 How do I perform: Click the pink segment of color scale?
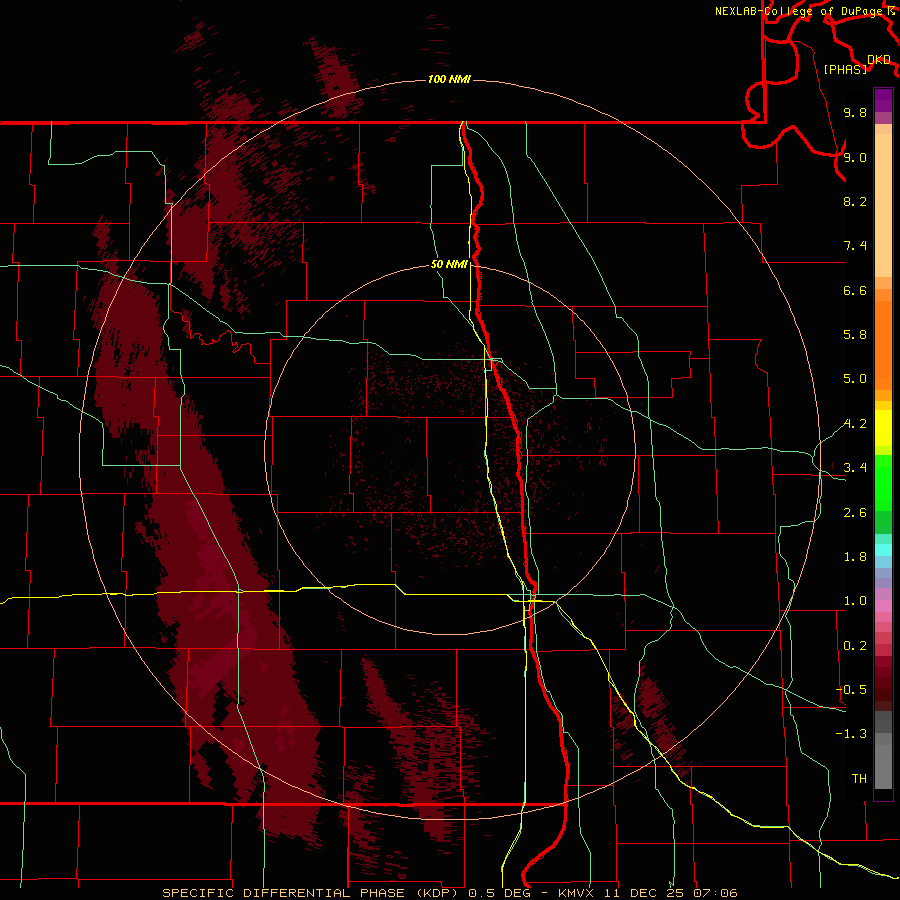click(883, 606)
